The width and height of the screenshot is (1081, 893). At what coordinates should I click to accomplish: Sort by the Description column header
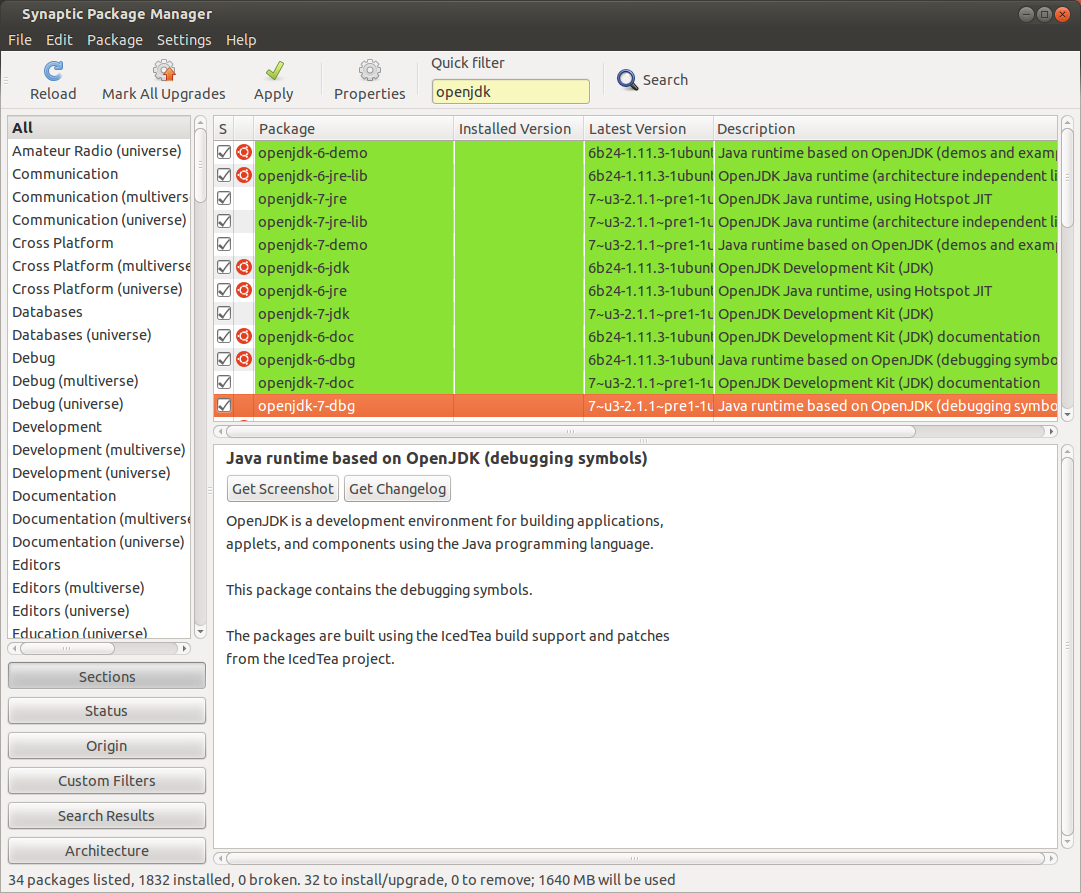click(x=885, y=129)
